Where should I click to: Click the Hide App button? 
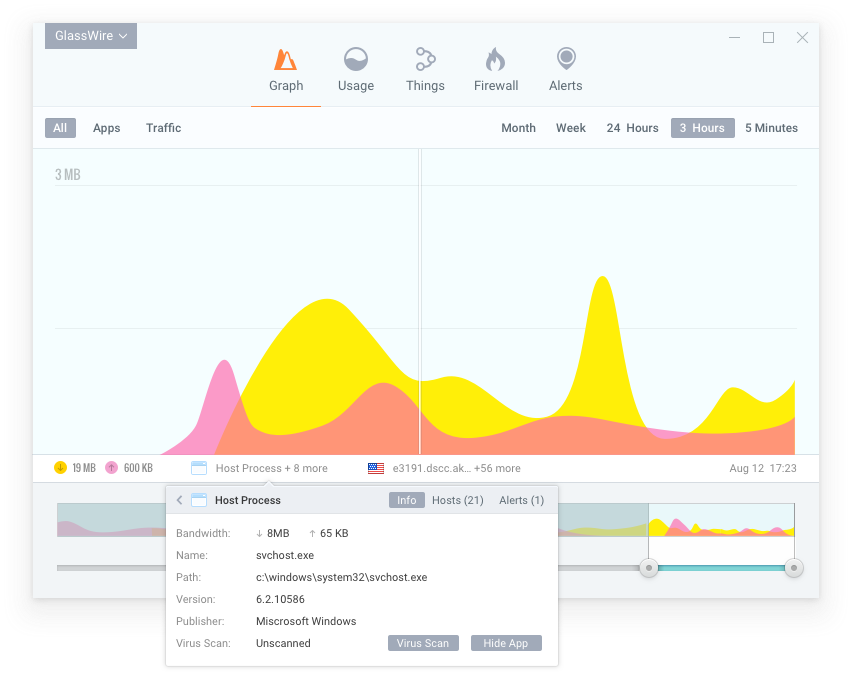[x=506, y=643]
